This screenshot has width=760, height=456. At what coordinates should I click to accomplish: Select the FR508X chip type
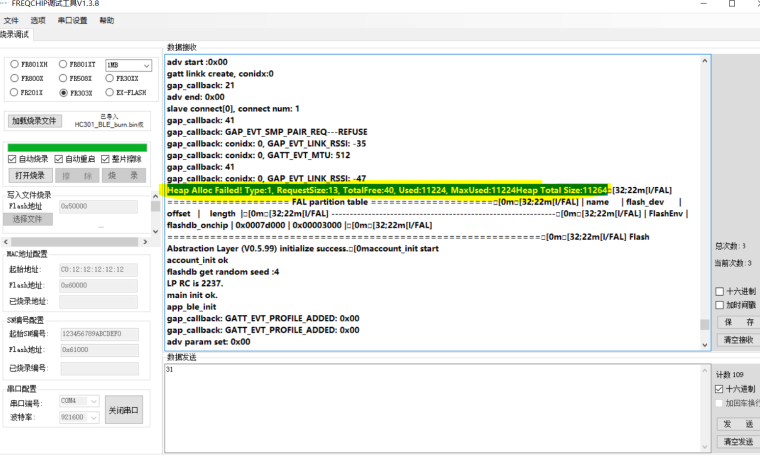click(x=63, y=79)
